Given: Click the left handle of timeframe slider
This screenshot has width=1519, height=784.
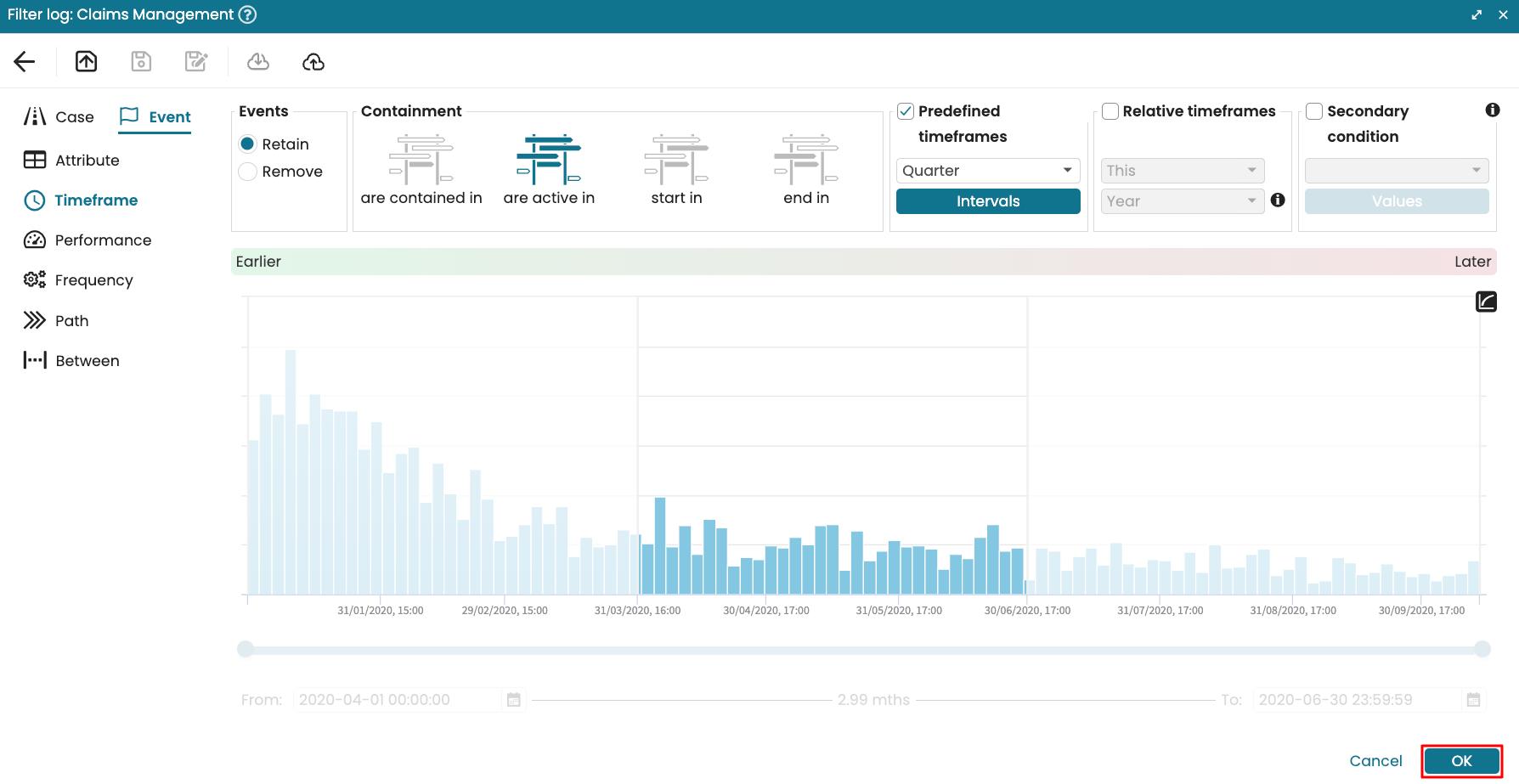Looking at the screenshot, I should pos(246,650).
